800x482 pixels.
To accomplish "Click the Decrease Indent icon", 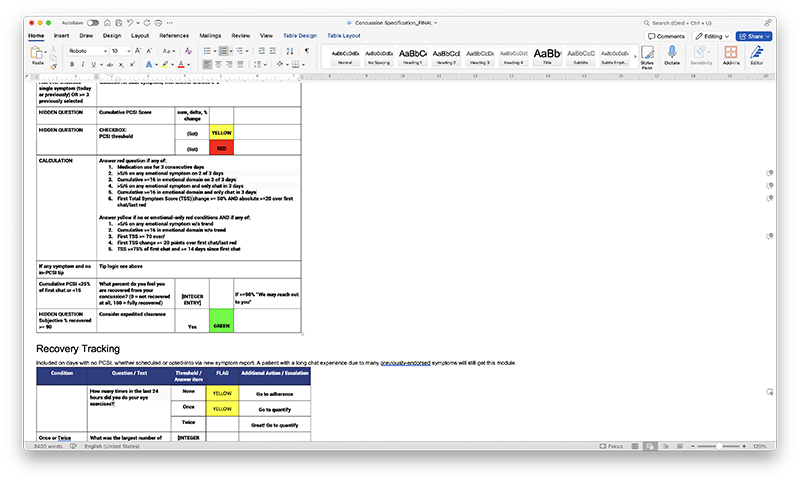I will pos(262,51).
